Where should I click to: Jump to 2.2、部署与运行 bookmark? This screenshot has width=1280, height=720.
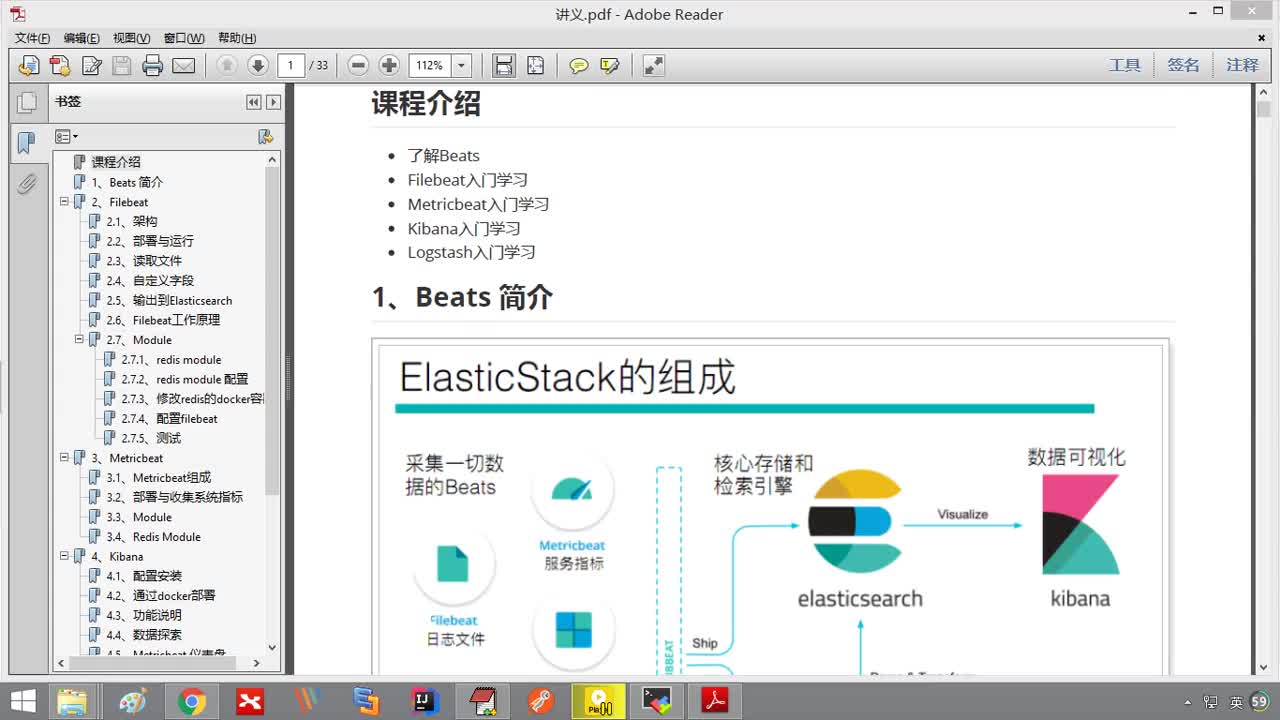coord(150,241)
